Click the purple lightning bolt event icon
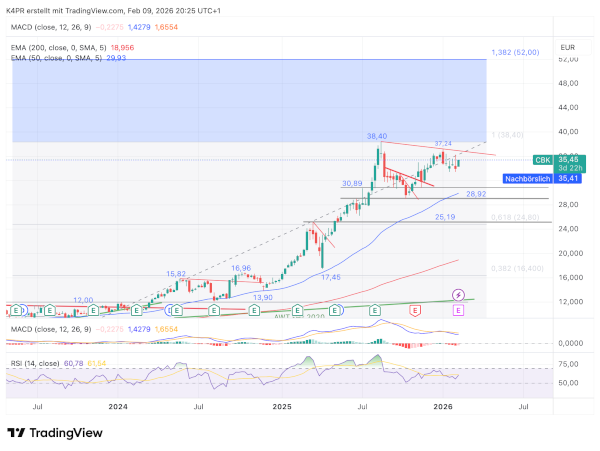This screenshot has width=600, height=451. 458,295
